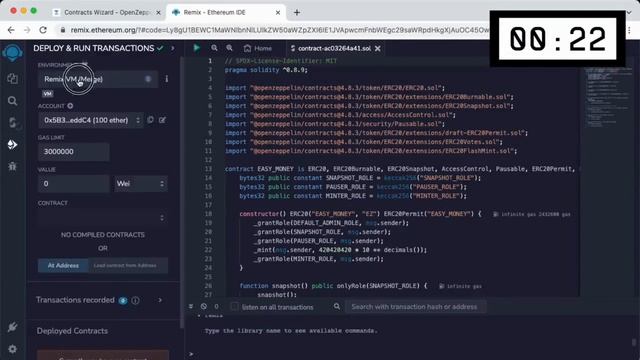Click the 'function snapshot()' code line
The image size is (640, 360).
333,286
